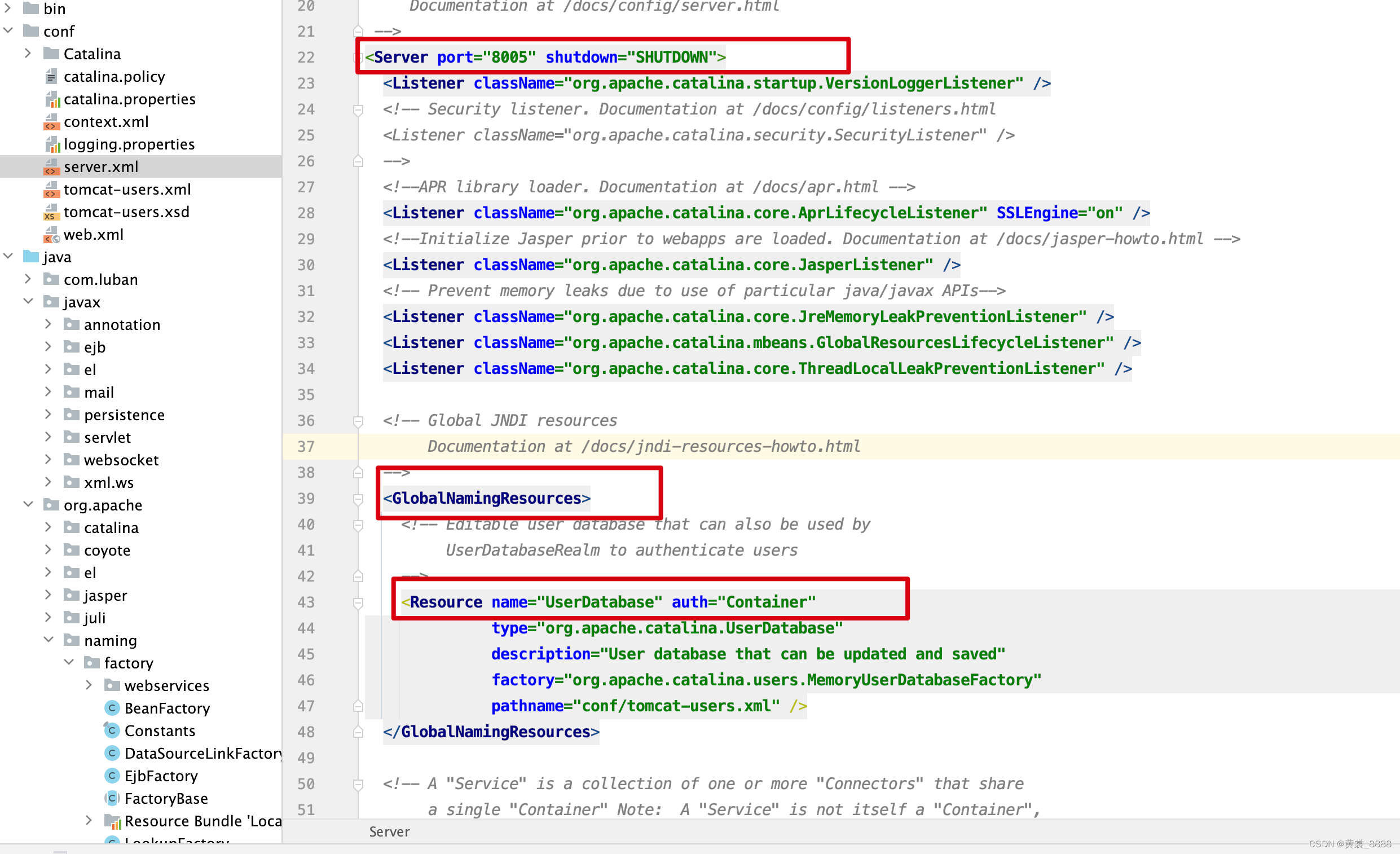Image resolution: width=1400 pixels, height=854 pixels.
Task: Select the xml.ws package
Action: pyautogui.click(x=141, y=482)
